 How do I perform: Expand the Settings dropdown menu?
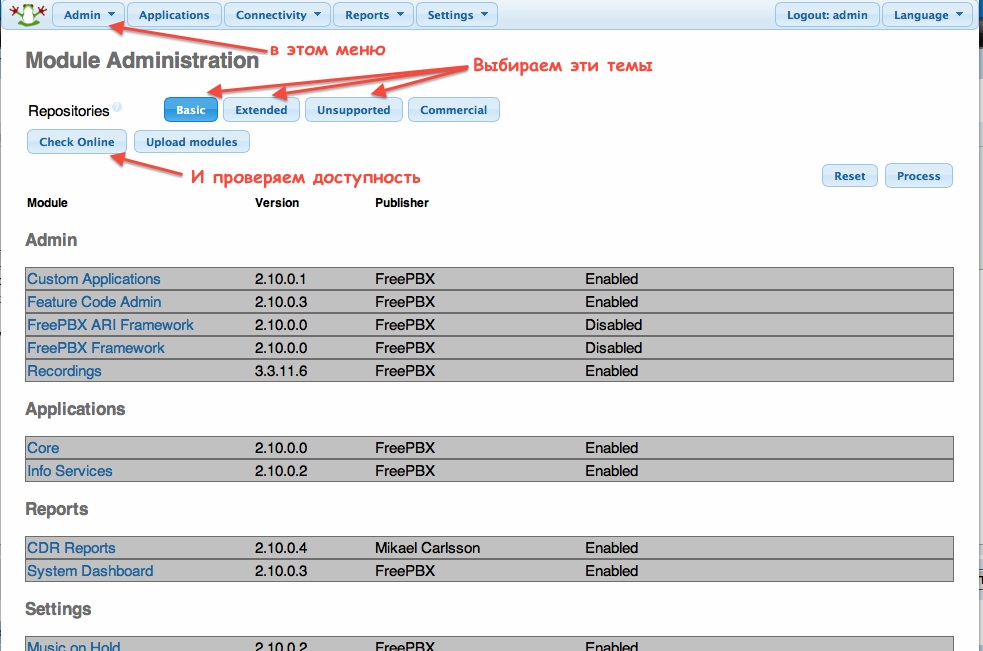[x=456, y=15]
